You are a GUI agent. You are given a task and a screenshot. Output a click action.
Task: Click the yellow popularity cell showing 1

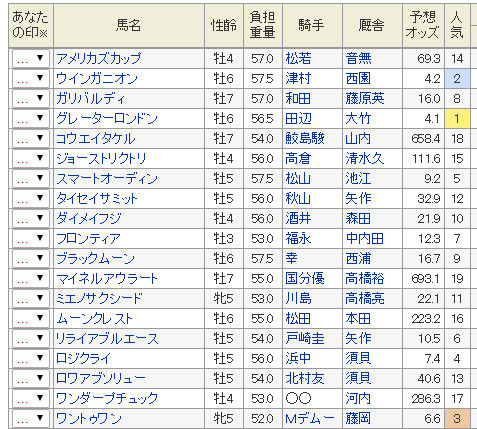pos(457,119)
